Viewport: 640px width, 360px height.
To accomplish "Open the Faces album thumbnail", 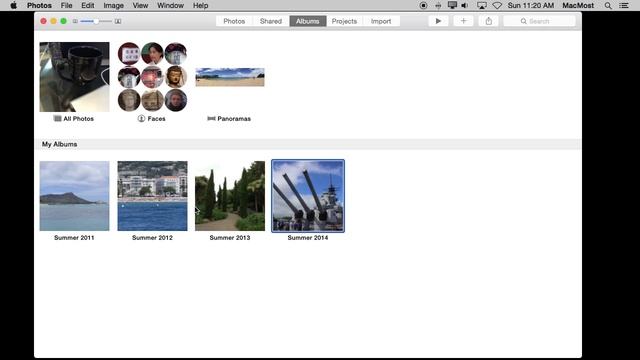I will click(x=152, y=77).
